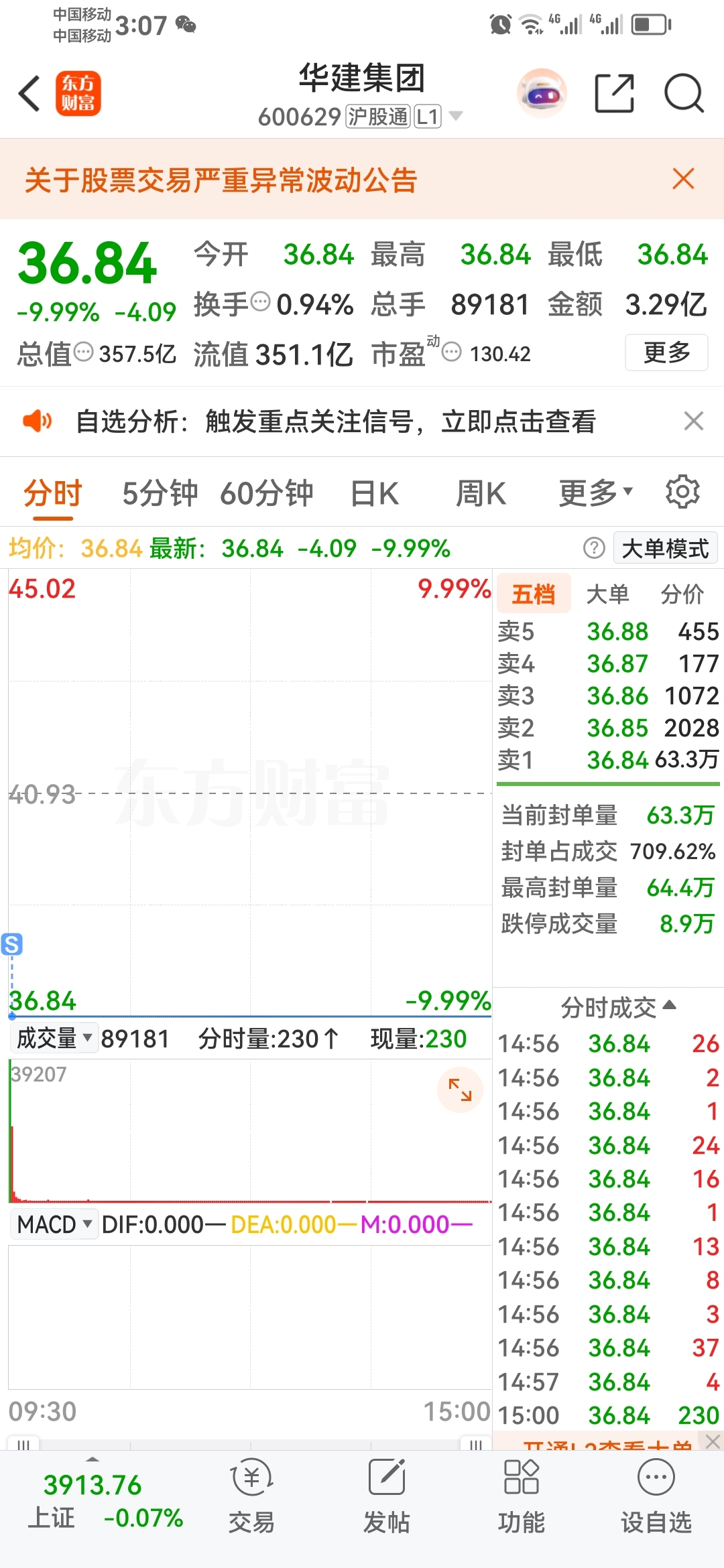Image resolution: width=724 pixels, height=1568 pixels.
Task: Open chart settings gear icon
Action: pyautogui.click(x=682, y=492)
